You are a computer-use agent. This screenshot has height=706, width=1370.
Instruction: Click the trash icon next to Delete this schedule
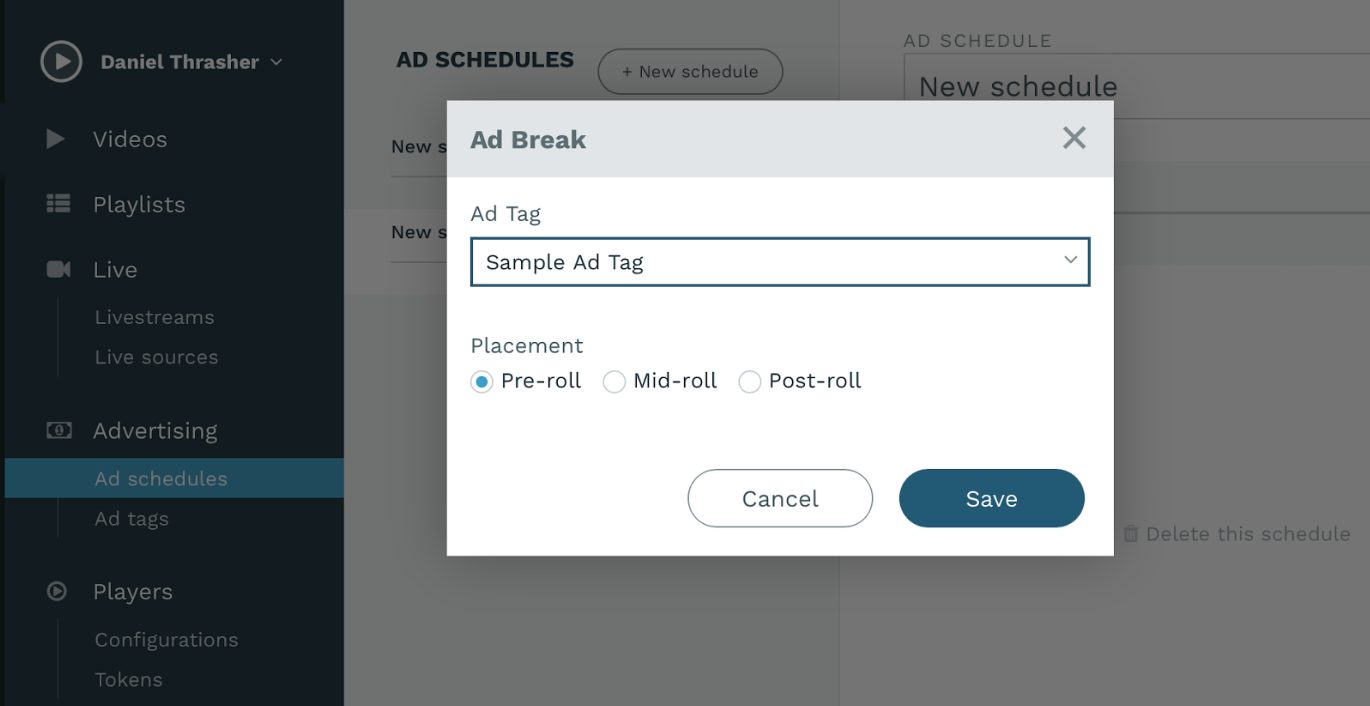(x=1131, y=534)
